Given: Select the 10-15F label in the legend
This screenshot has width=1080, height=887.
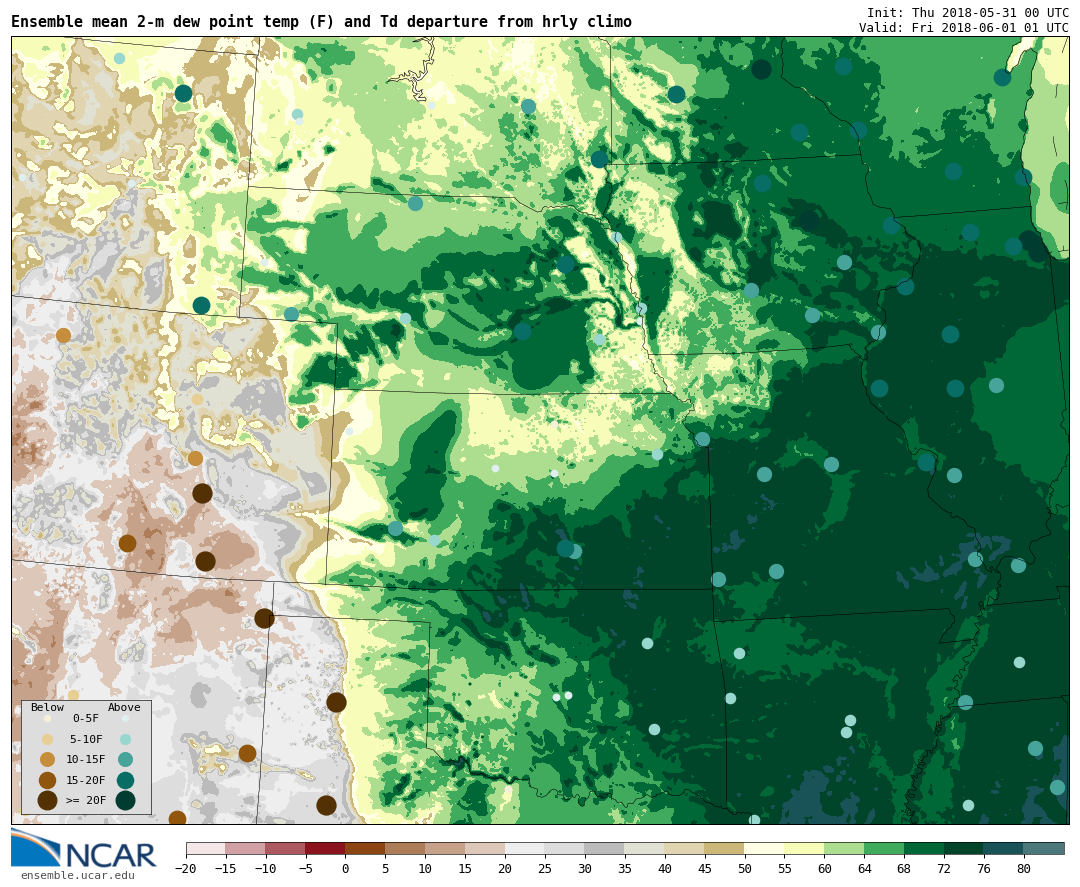Looking at the screenshot, I should click(86, 759).
